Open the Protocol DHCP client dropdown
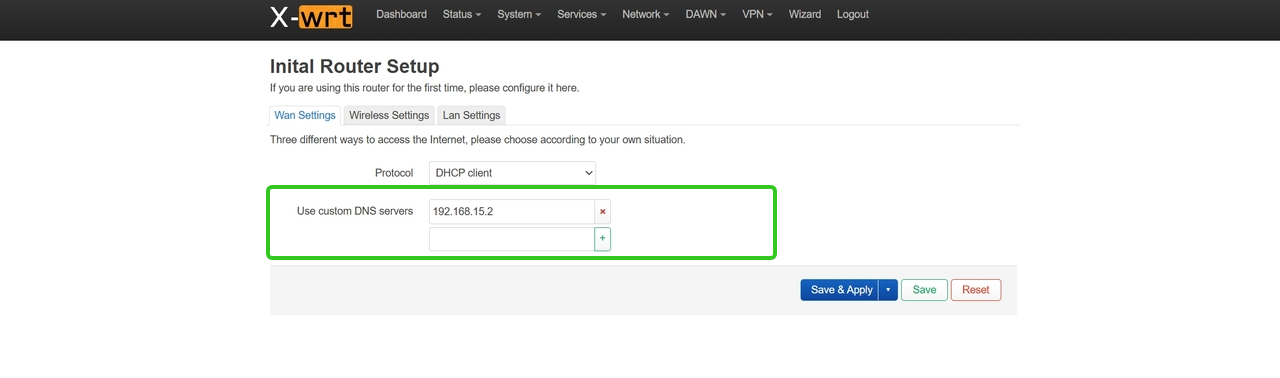Image resolution: width=1280 pixels, height=378 pixels. point(512,173)
